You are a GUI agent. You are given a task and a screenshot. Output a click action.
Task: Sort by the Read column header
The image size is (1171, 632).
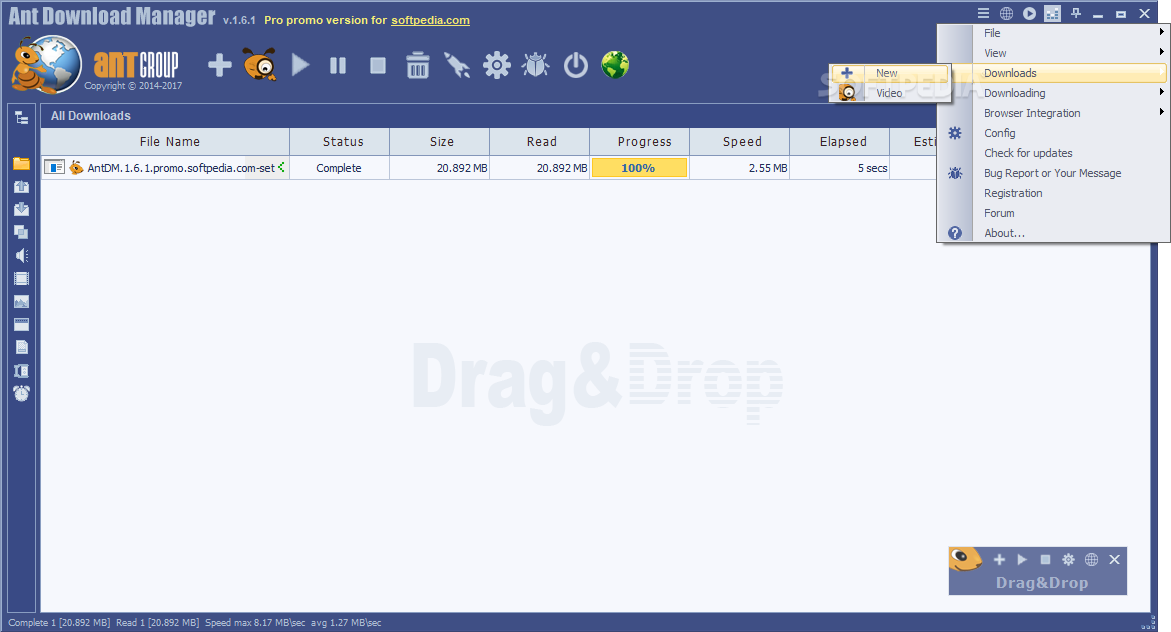pos(540,141)
